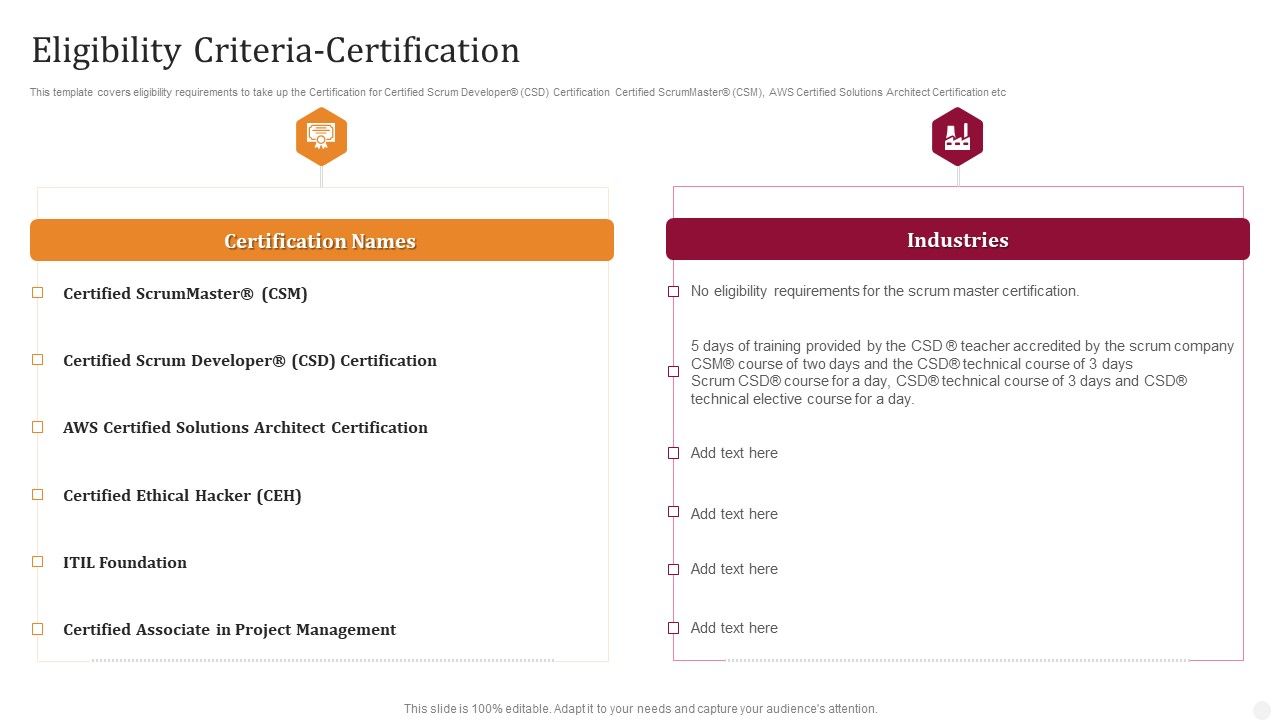The height and width of the screenshot is (720, 1280).
Task: Check the square box beside Certified ScrumMaster (CSM)
Action: point(38,293)
